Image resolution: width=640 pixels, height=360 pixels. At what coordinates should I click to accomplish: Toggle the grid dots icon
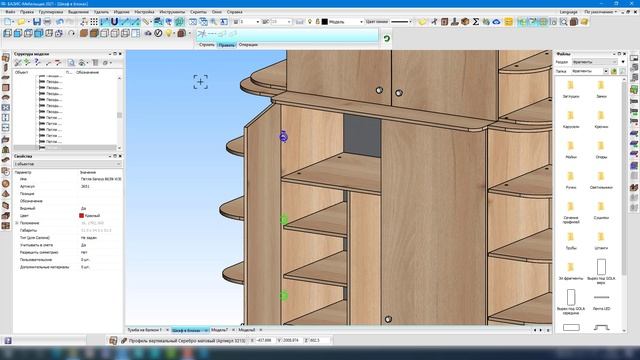(94, 22)
